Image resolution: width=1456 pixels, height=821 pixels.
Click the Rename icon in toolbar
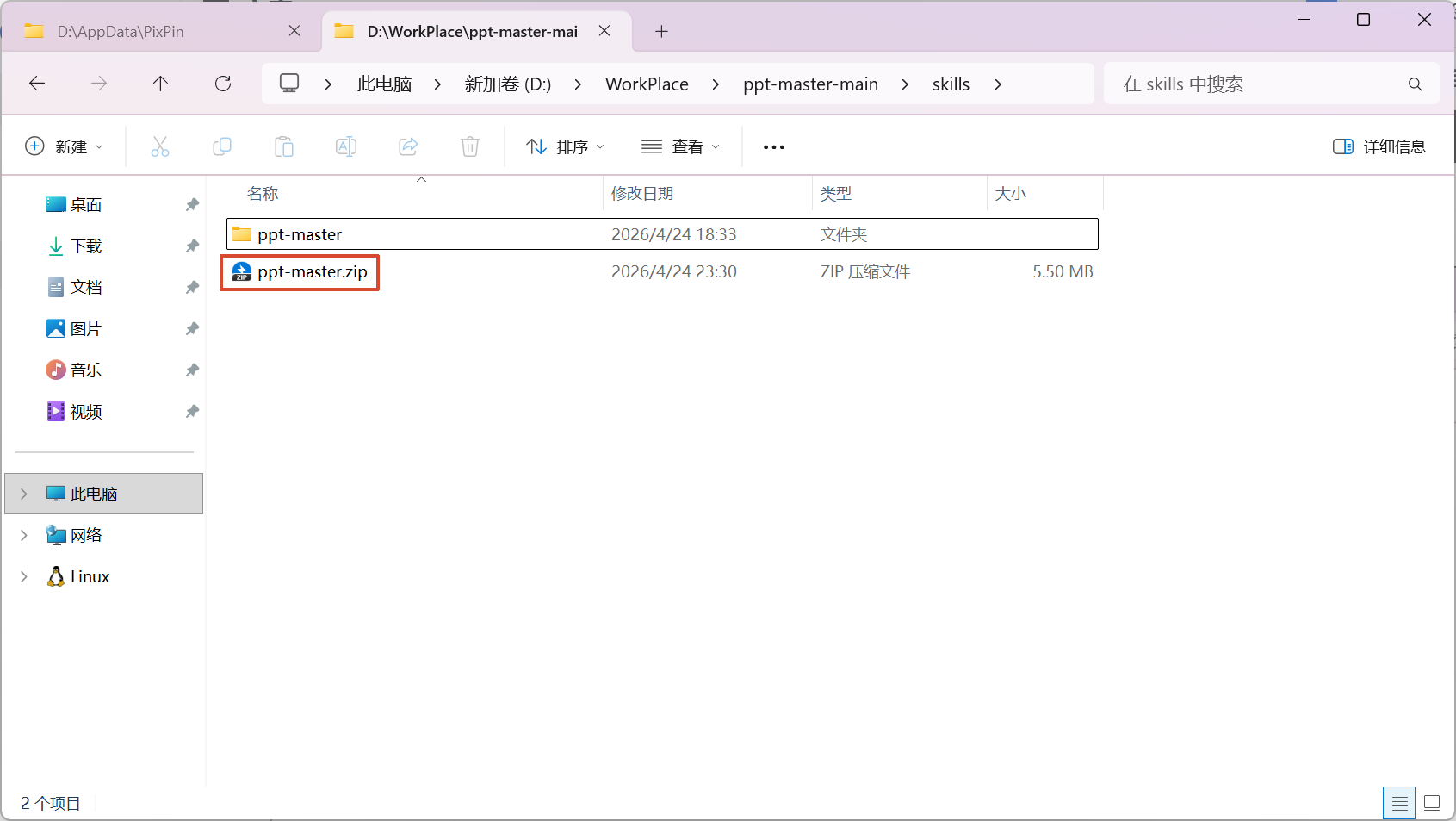click(x=346, y=146)
